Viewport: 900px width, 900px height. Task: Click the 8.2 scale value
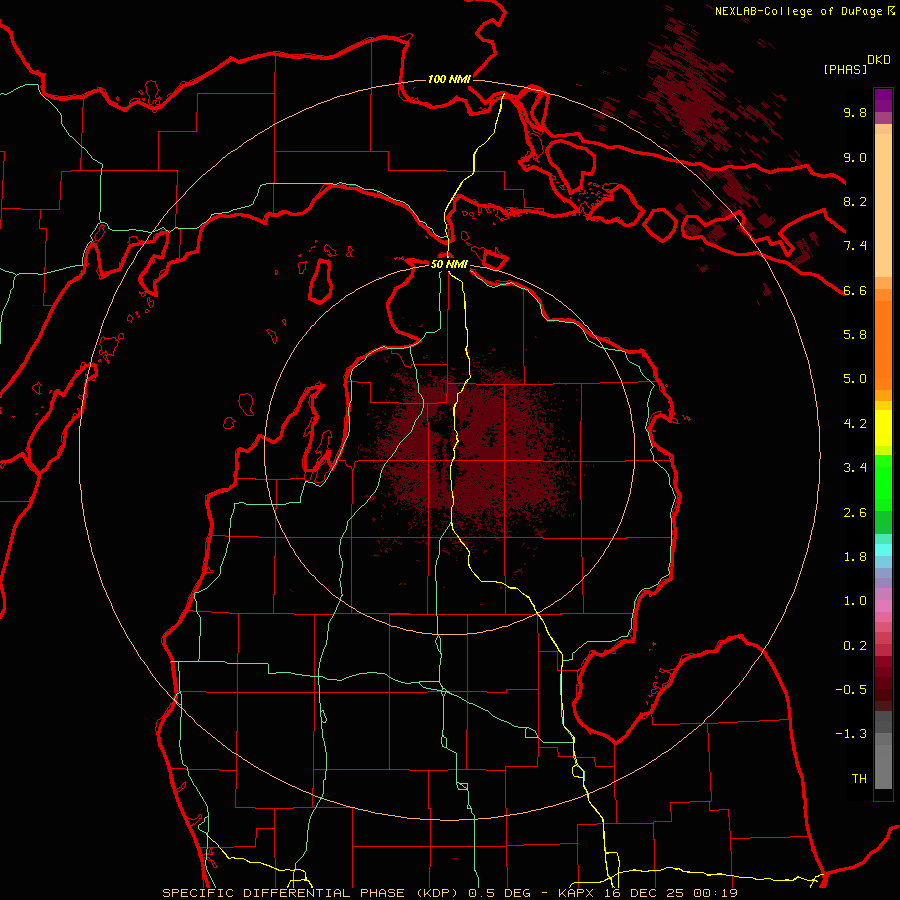tap(855, 201)
